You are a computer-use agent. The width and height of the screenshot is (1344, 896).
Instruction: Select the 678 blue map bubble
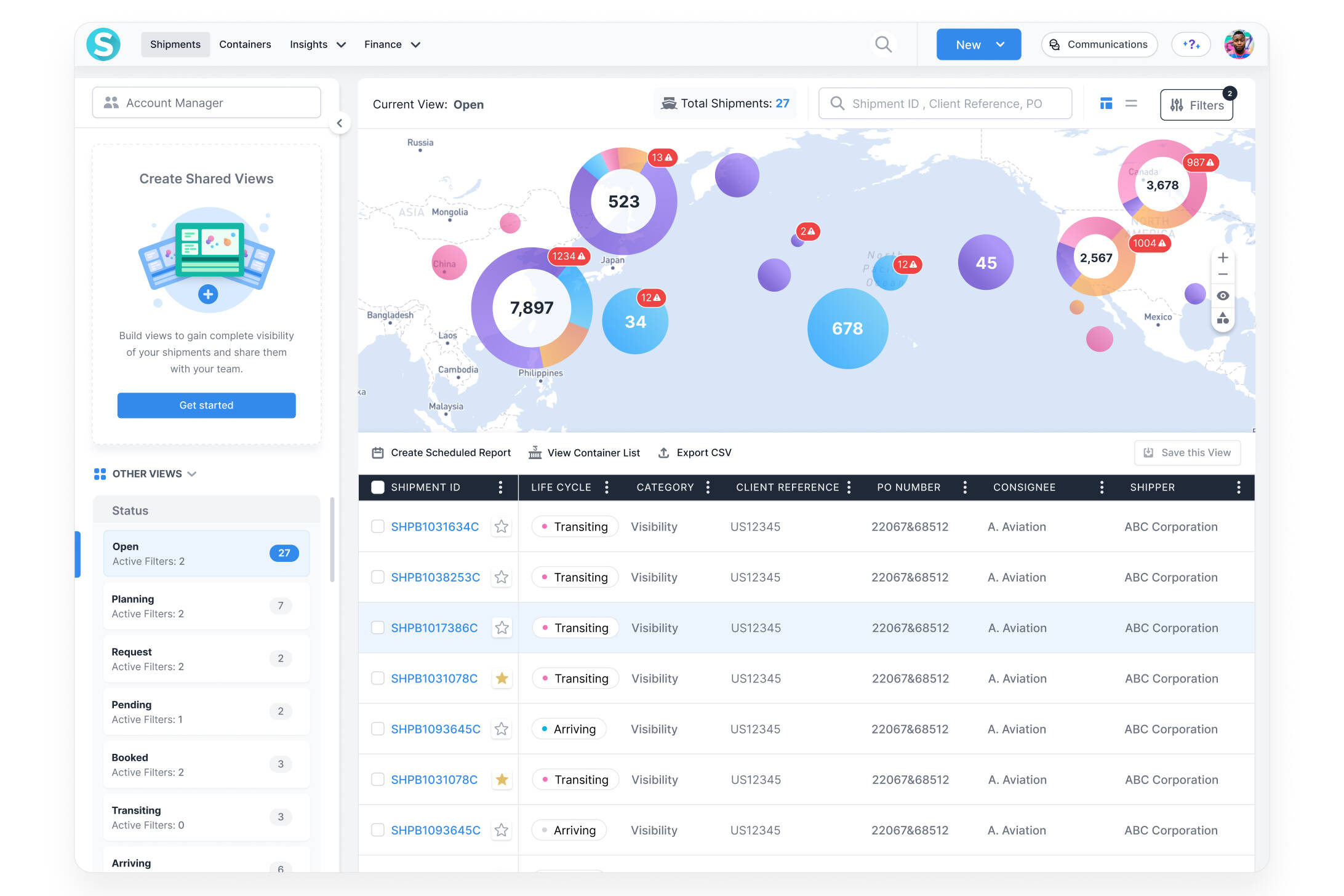coord(847,329)
